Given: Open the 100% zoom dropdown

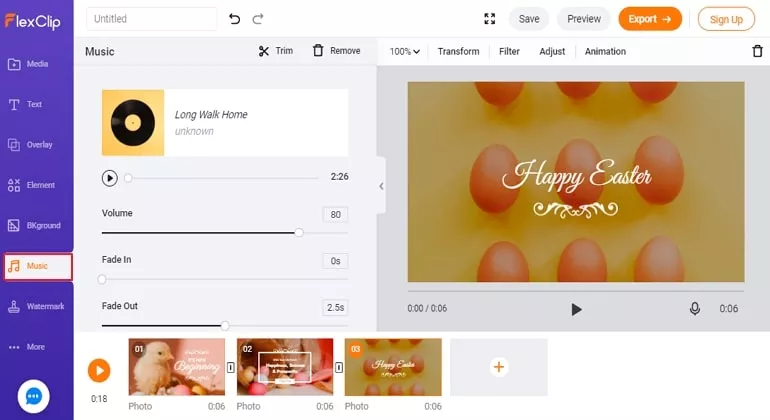Looking at the screenshot, I should click(405, 52).
